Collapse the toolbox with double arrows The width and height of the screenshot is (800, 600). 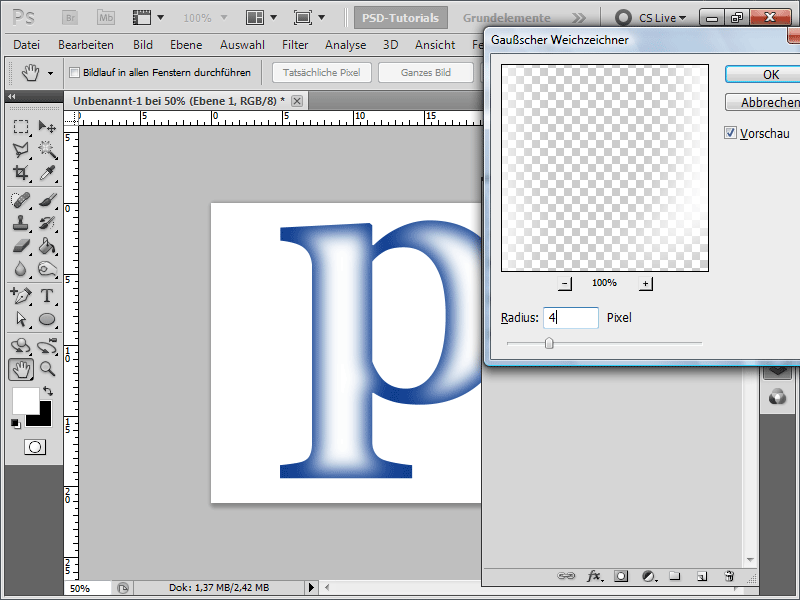(11, 96)
